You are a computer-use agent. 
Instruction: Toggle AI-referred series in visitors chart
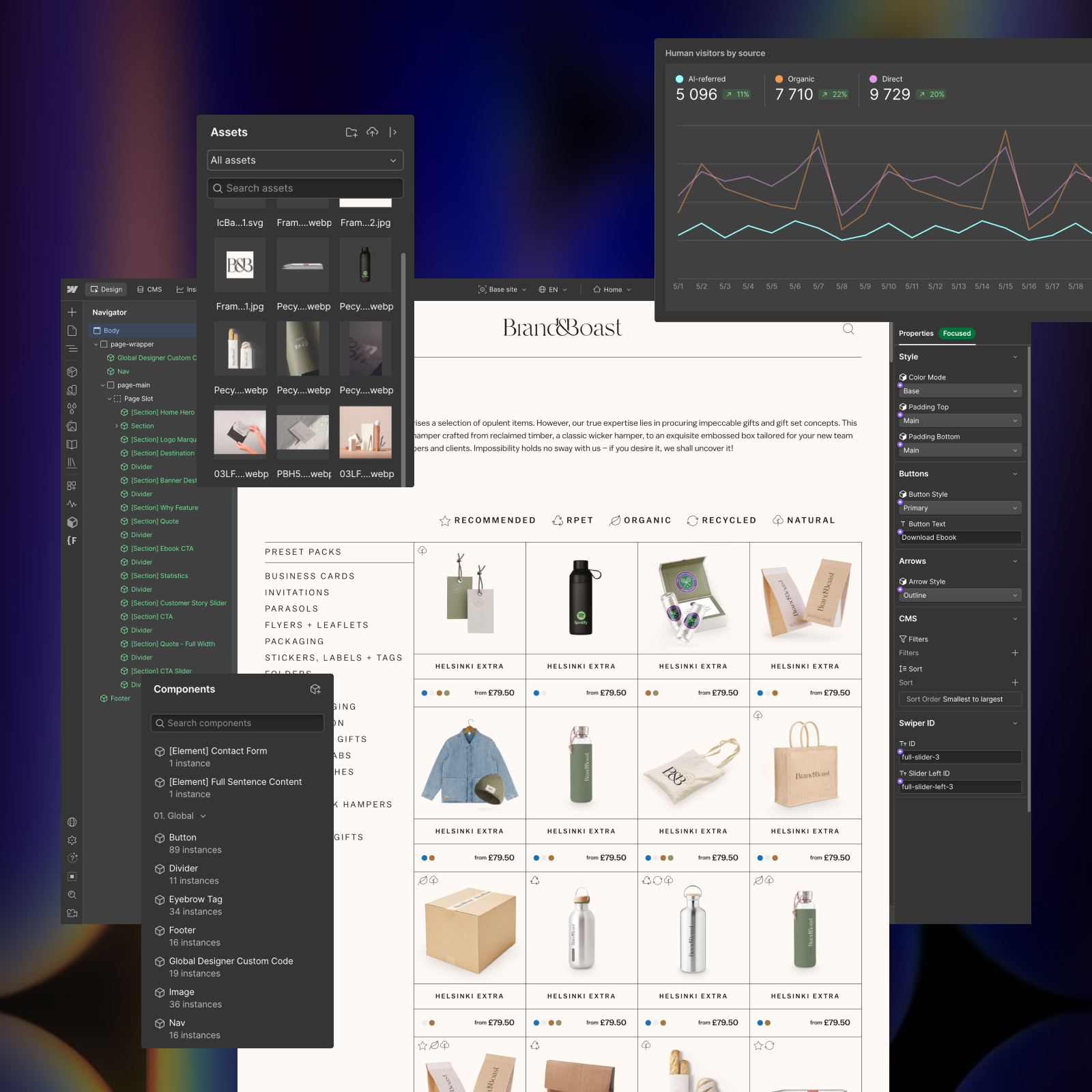tap(700, 79)
